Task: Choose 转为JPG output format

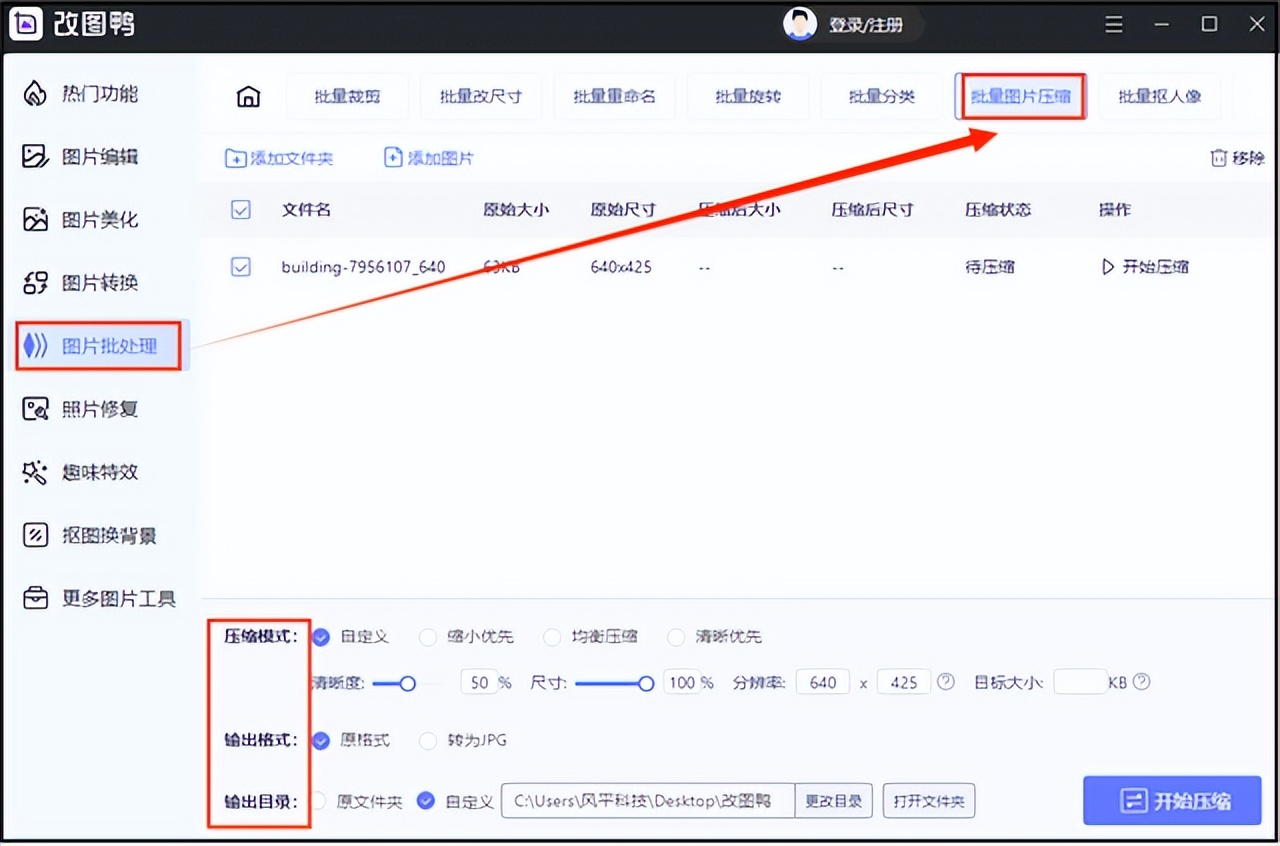Action: 428,741
